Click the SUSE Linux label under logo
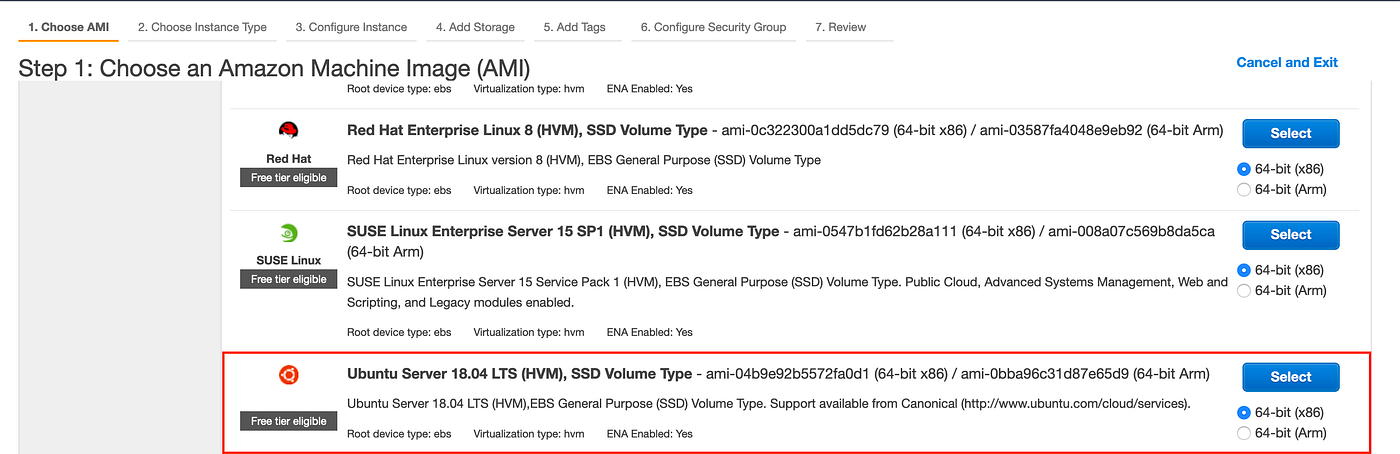The height and width of the screenshot is (454, 1400). tap(289, 260)
